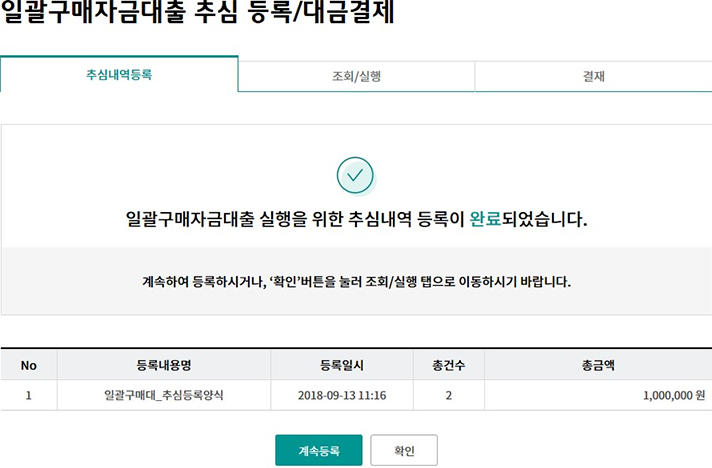Select the 일괄구매대_추심등록양식 entry
The width and height of the screenshot is (712, 468).
[163, 395]
